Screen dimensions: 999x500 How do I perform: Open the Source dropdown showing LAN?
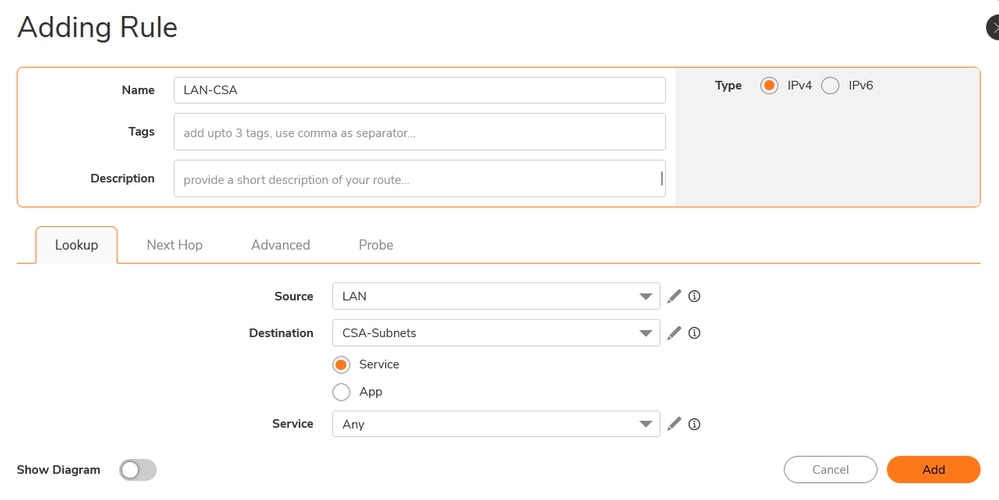click(495, 296)
